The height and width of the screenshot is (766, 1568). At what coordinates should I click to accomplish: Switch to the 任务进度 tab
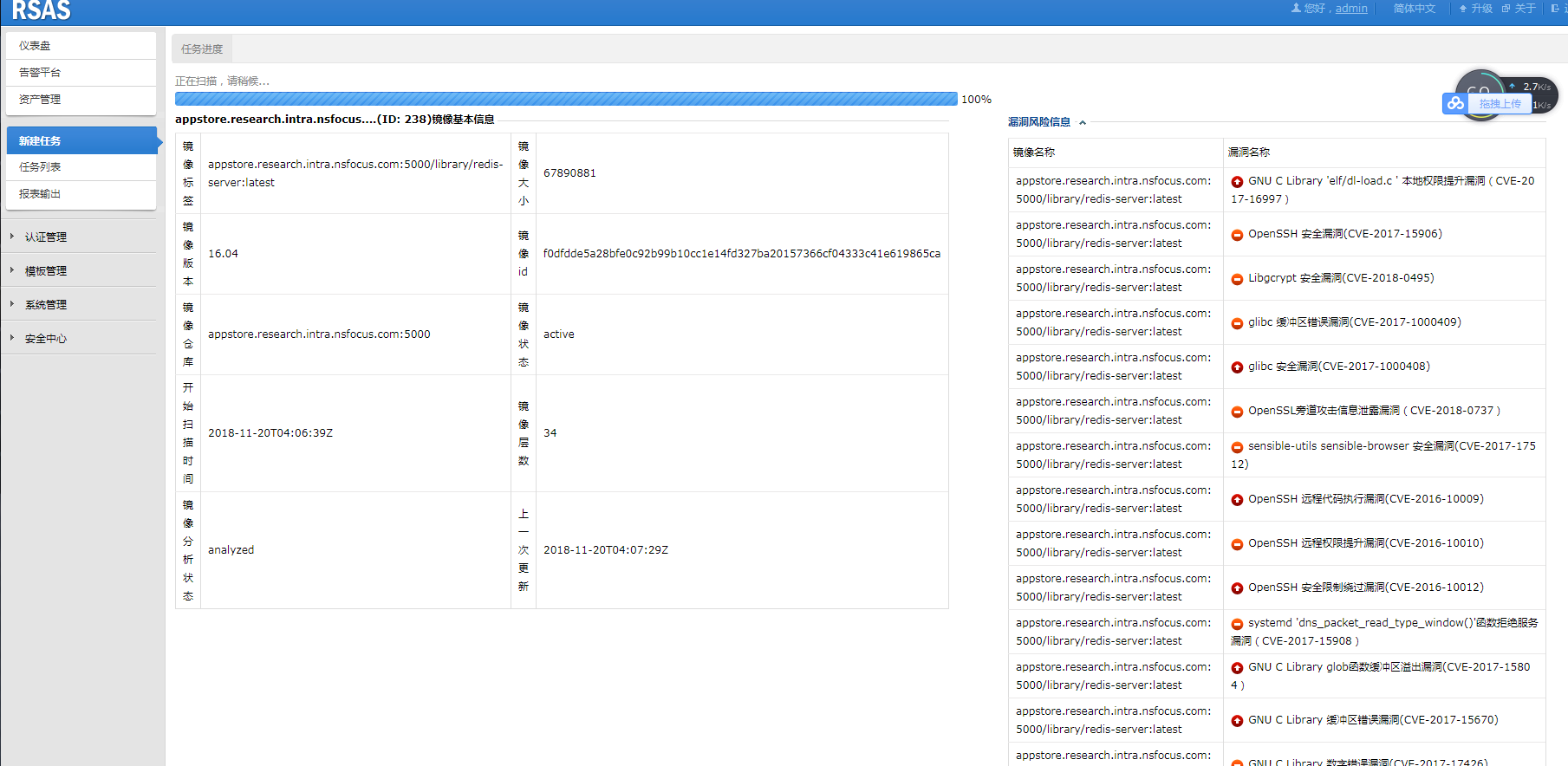[202, 49]
